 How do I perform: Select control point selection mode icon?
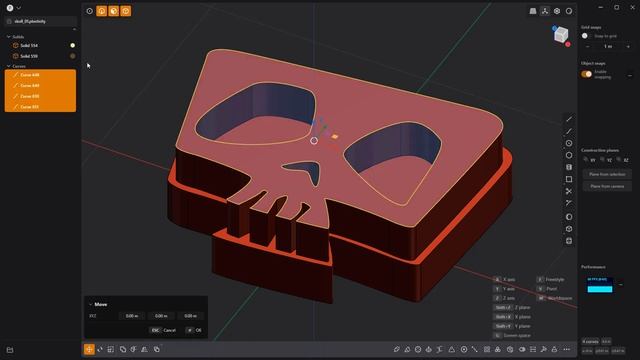[89, 11]
